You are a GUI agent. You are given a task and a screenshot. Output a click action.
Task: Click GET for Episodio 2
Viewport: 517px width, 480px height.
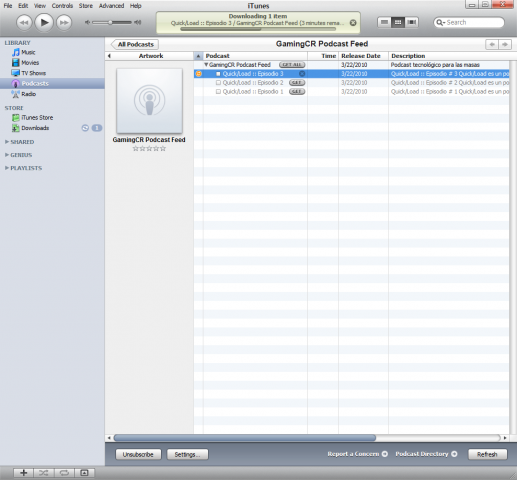coord(297,83)
